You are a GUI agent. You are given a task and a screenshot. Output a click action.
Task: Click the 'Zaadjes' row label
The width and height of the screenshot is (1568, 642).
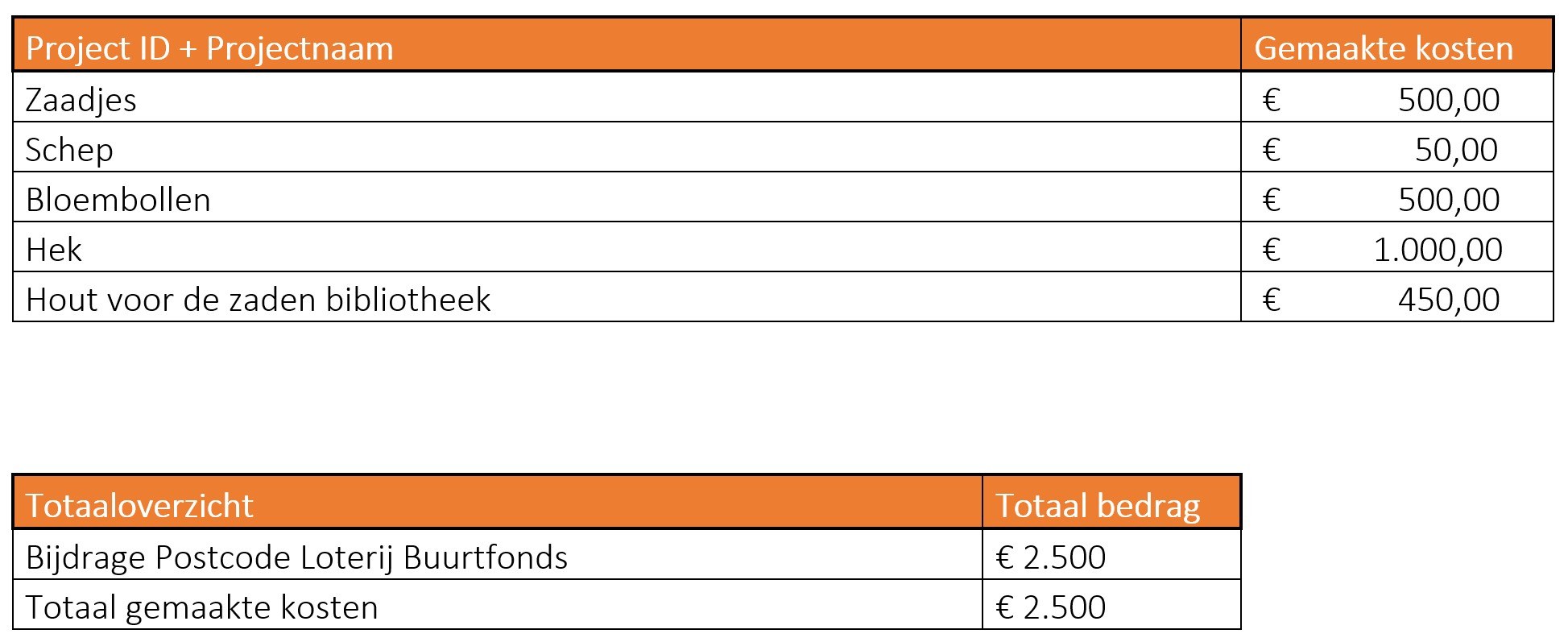tap(81, 100)
